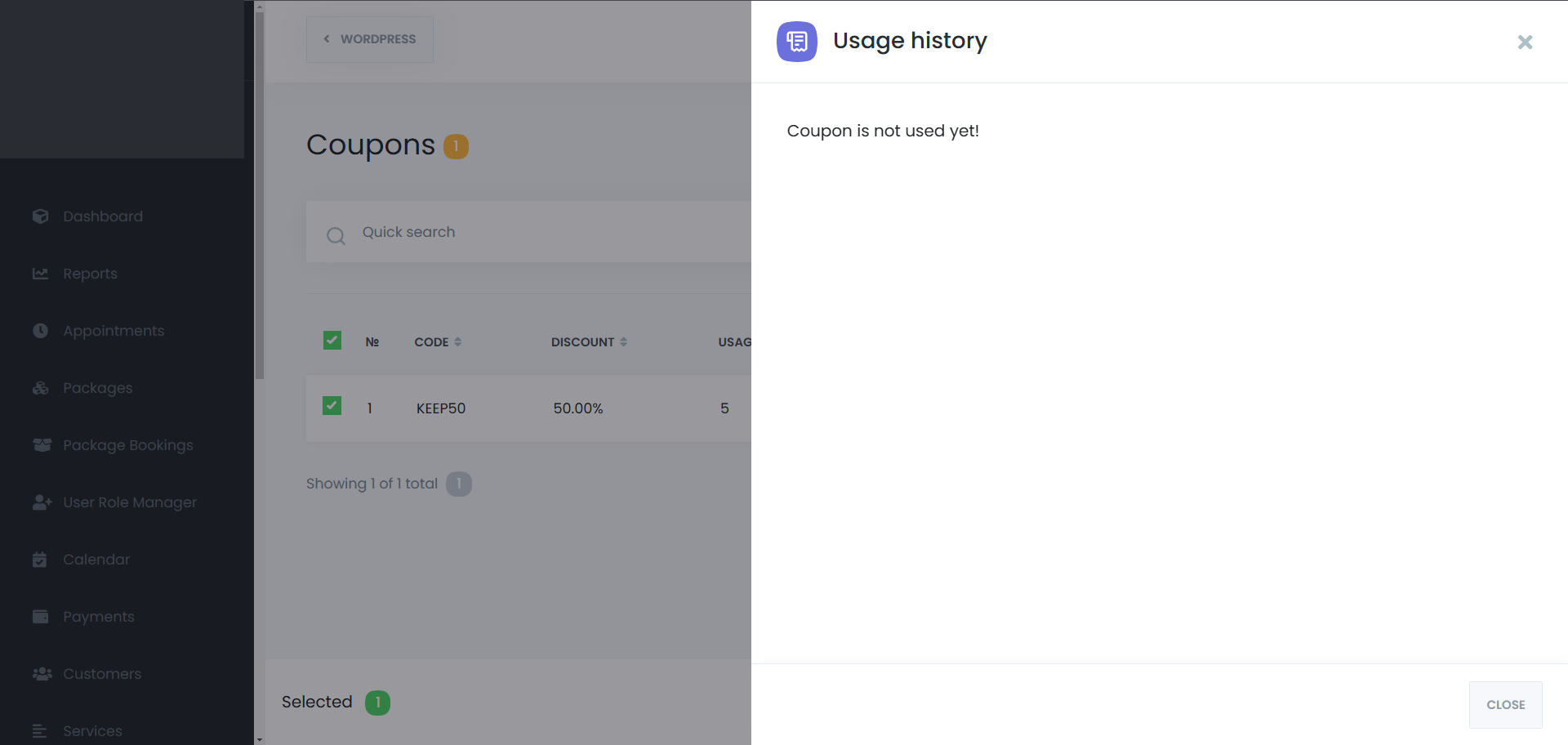This screenshot has width=1568, height=745.
Task: Click the Dashboard cube icon
Action: [x=40, y=216]
